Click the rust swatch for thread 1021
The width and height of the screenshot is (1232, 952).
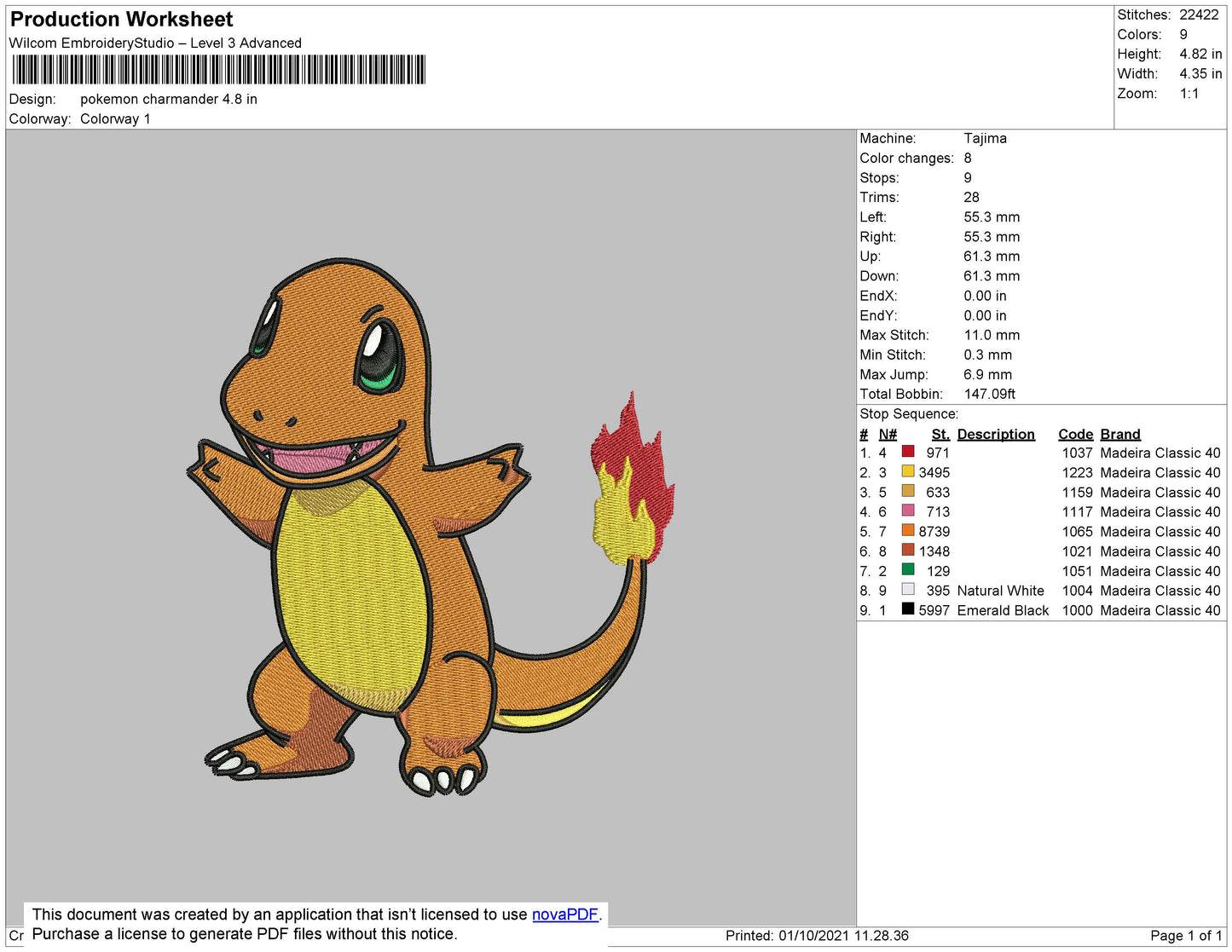click(x=908, y=550)
